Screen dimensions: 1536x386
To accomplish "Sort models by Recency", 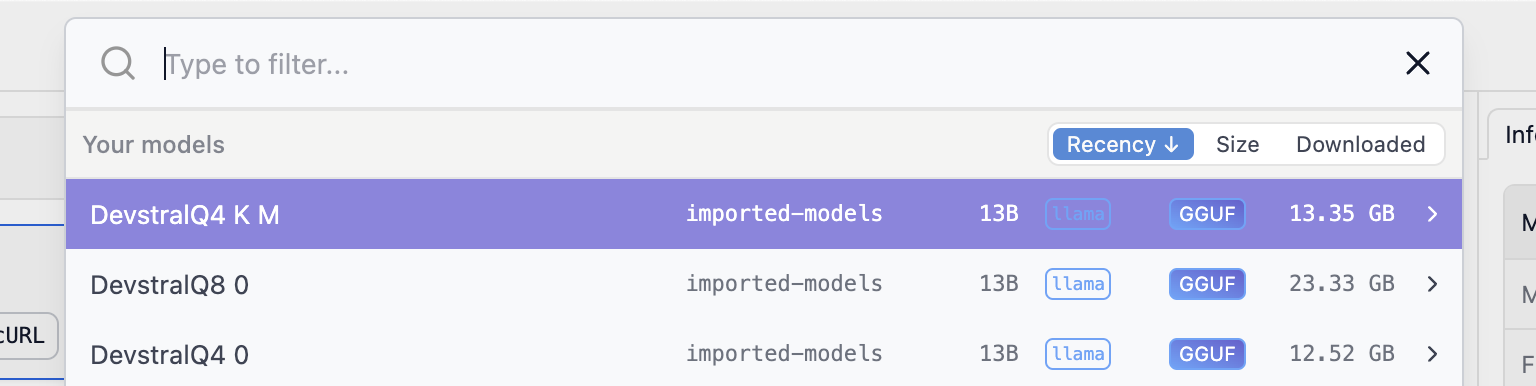I will [1123, 144].
